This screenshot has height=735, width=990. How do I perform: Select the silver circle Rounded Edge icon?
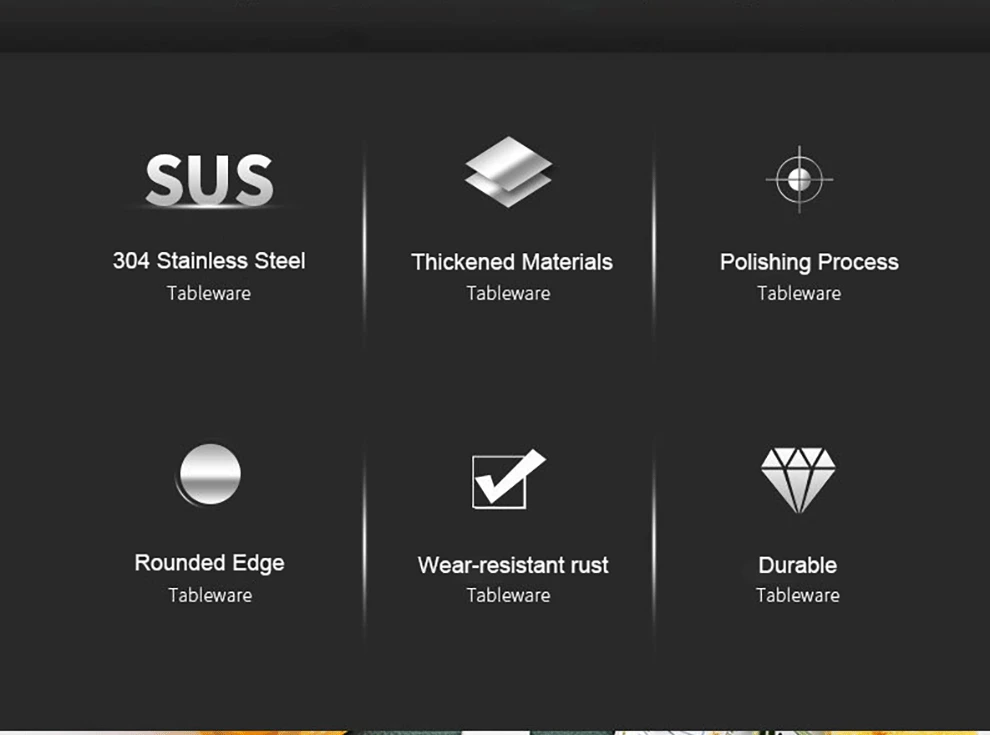(x=209, y=474)
